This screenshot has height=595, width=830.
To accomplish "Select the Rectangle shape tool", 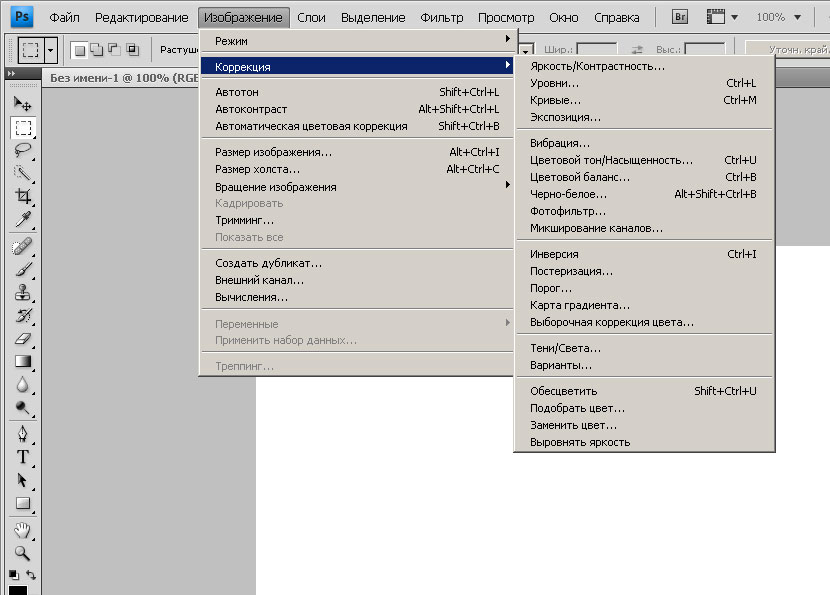I will (22, 503).
